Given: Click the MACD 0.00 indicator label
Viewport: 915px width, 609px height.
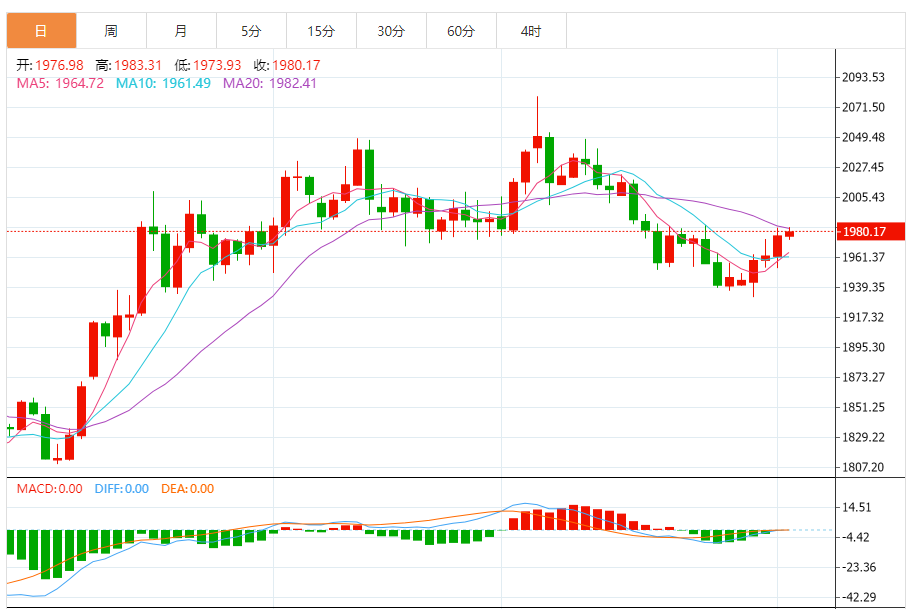Looking at the screenshot, I should 50,489.
